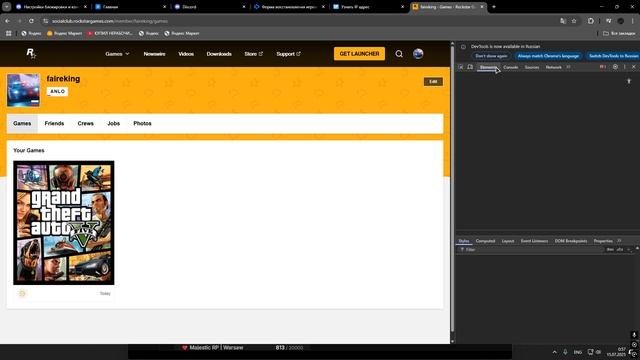
Task: Click Switch DevTools to Russian button
Action: click(613, 56)
